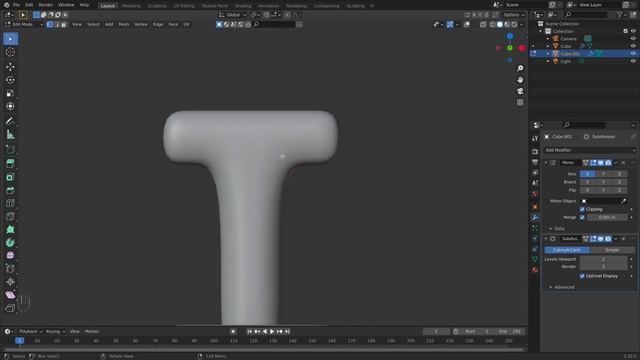The height and width of the screenshot is (360, 640).
Task: Toggle the Merge checkbox in Mirror modifier
Action: coord(582,218)
